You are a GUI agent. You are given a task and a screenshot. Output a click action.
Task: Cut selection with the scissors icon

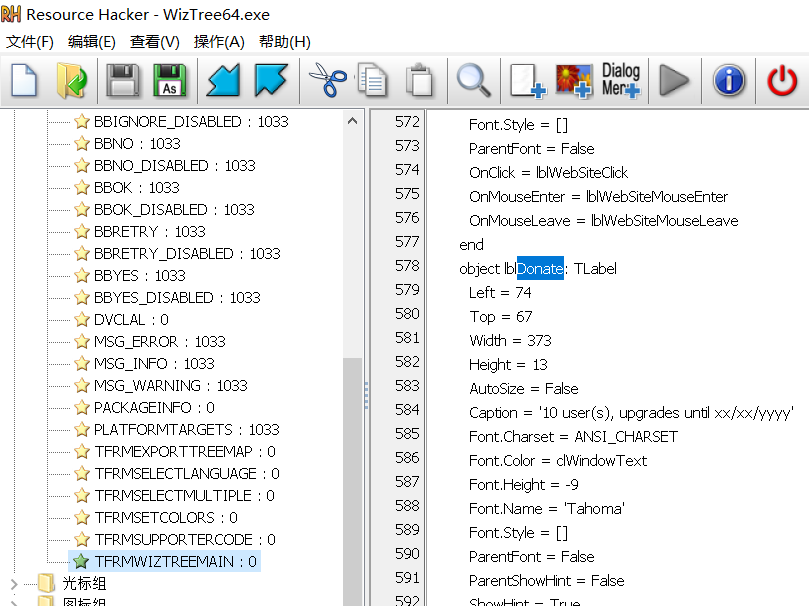pyautogui.click(x=328, y=80)
